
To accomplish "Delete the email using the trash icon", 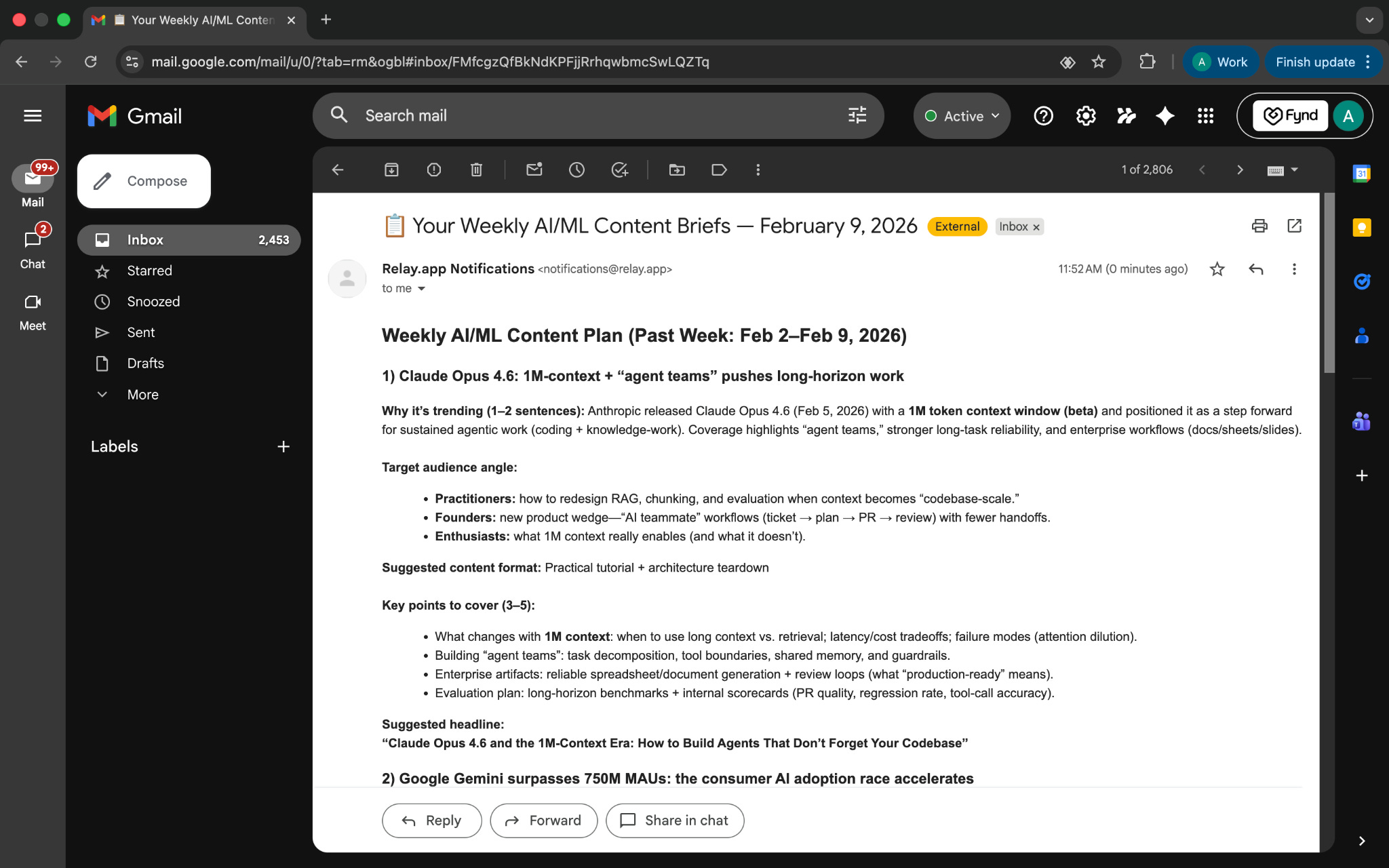I will coord(476,170).
